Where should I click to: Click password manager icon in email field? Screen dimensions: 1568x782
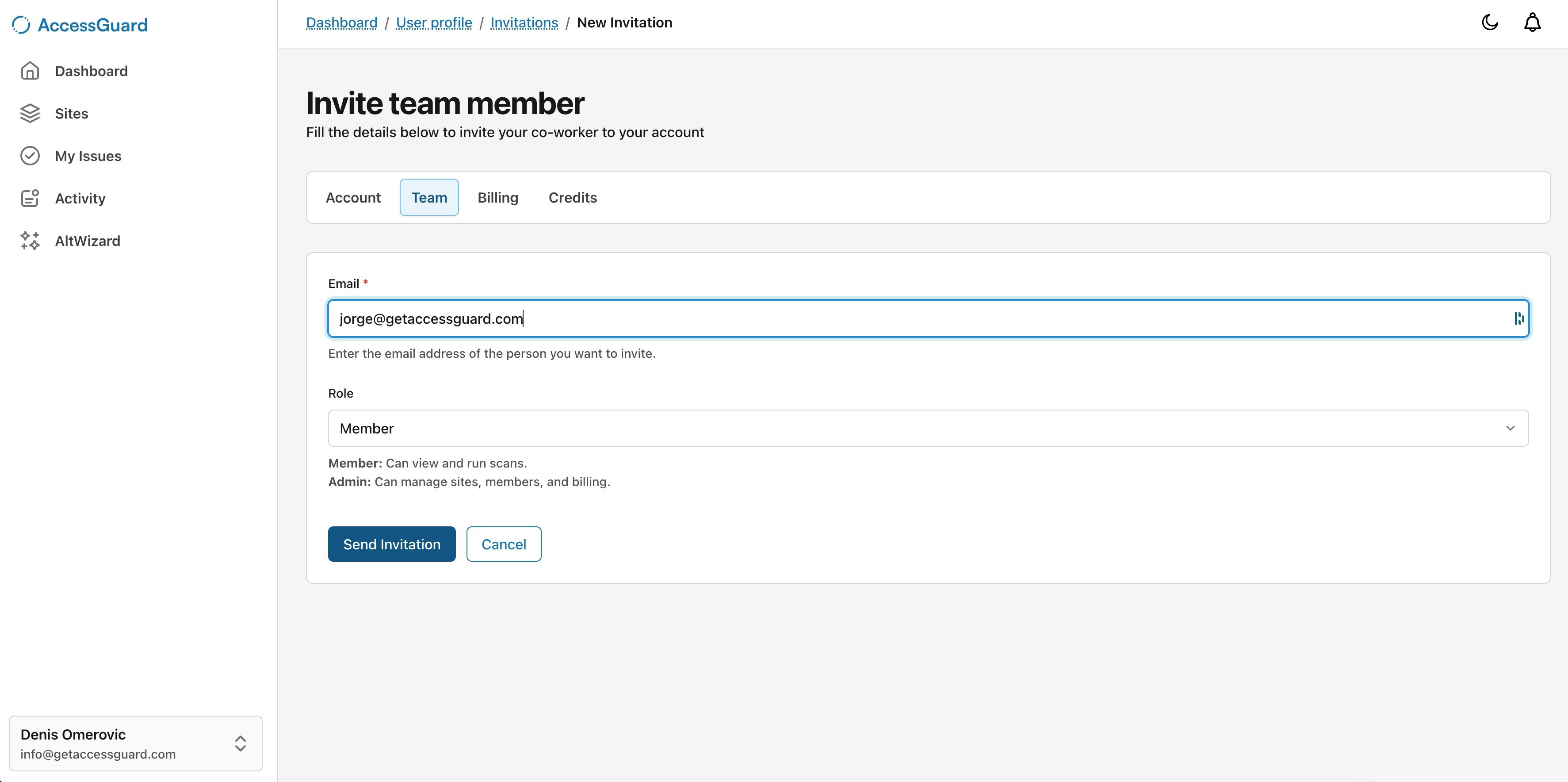pos(1518,318)
